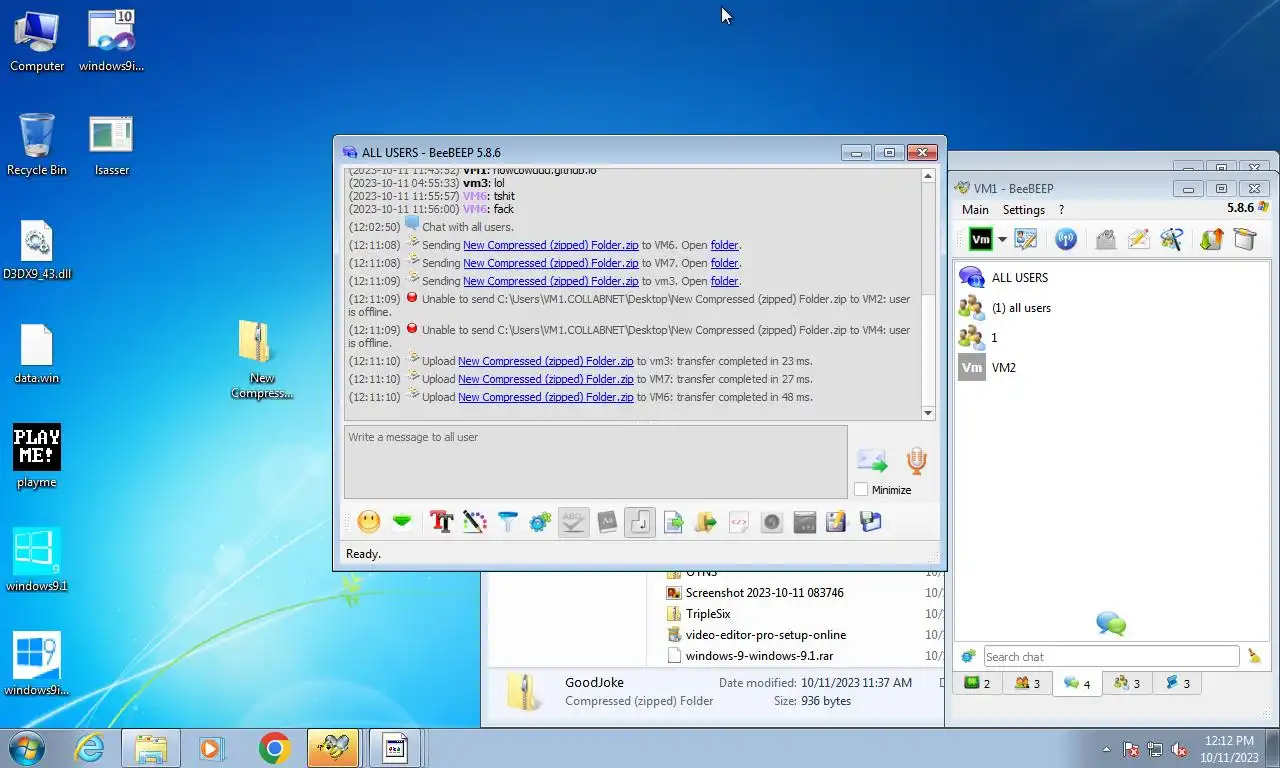Open the shared box icon in VM1 toolbar
This screenshot has height=768, width=1280.
[1244, 239]
